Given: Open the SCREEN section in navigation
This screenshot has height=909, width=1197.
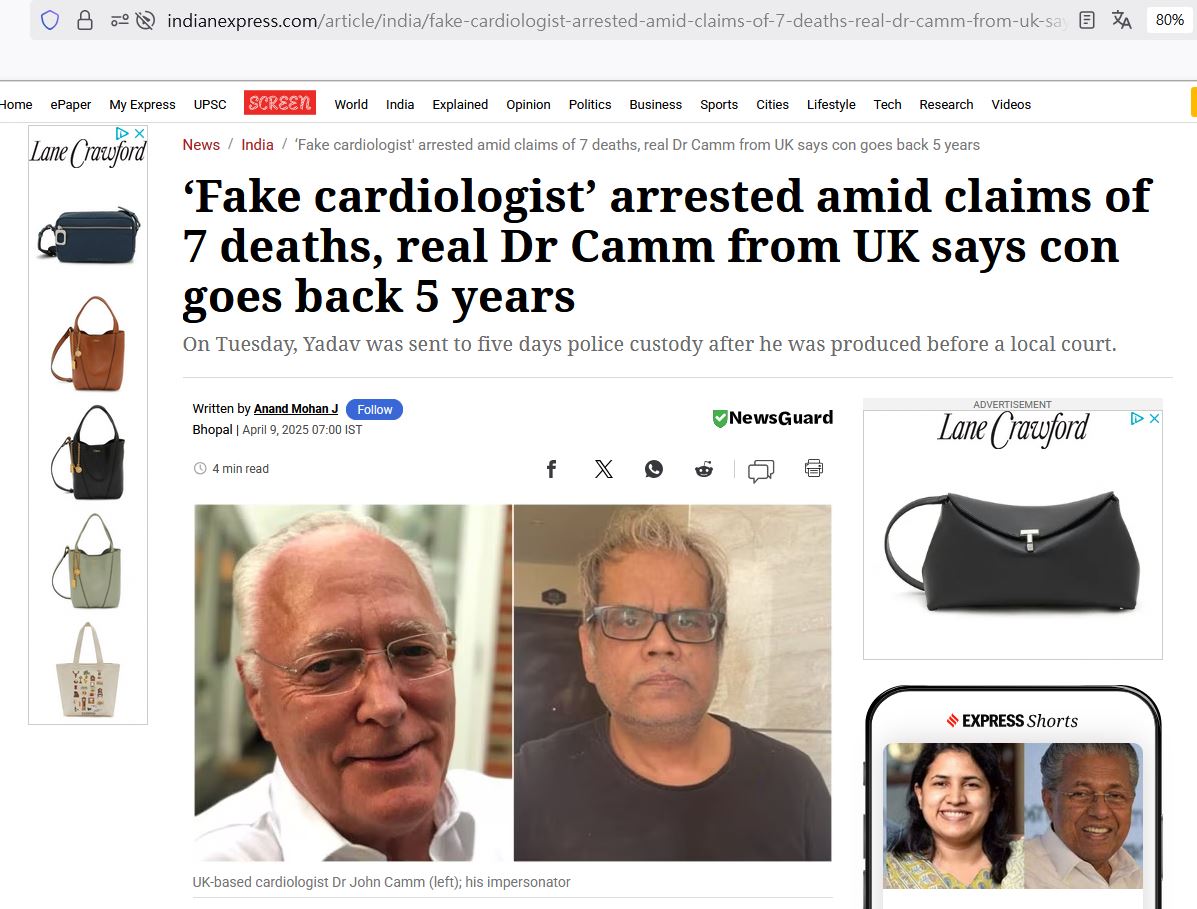Looking at the screenshot, I should tap(279, 103).
